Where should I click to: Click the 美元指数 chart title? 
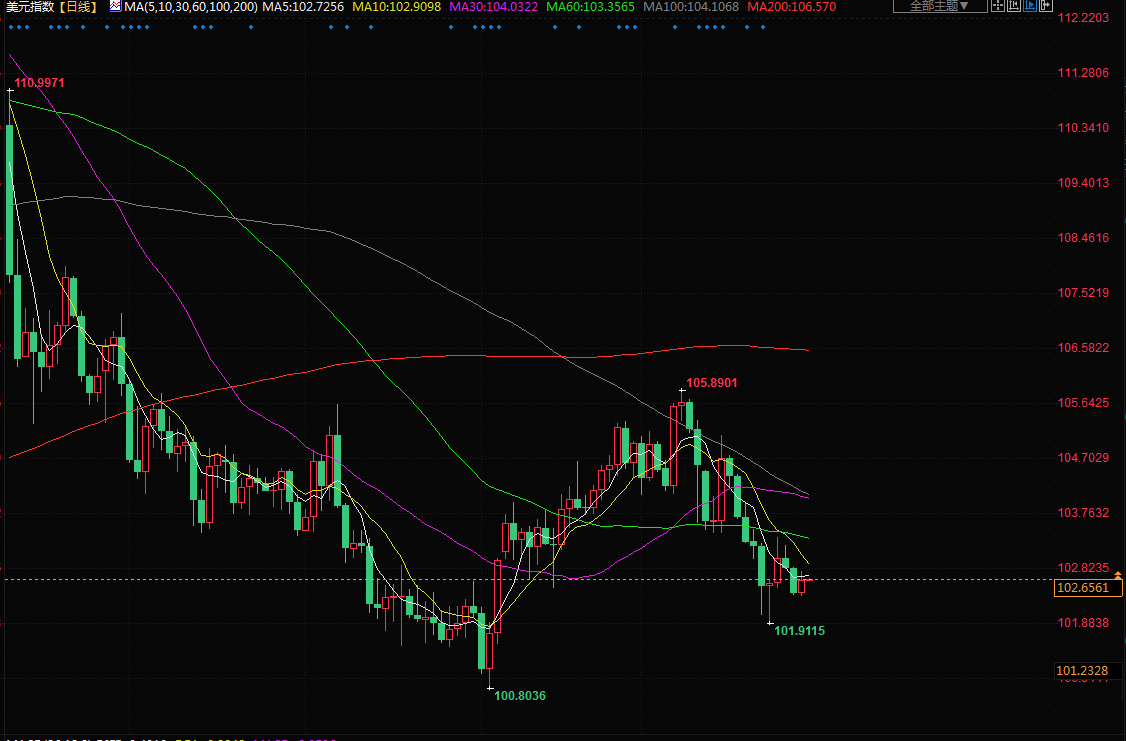point(28,7)
